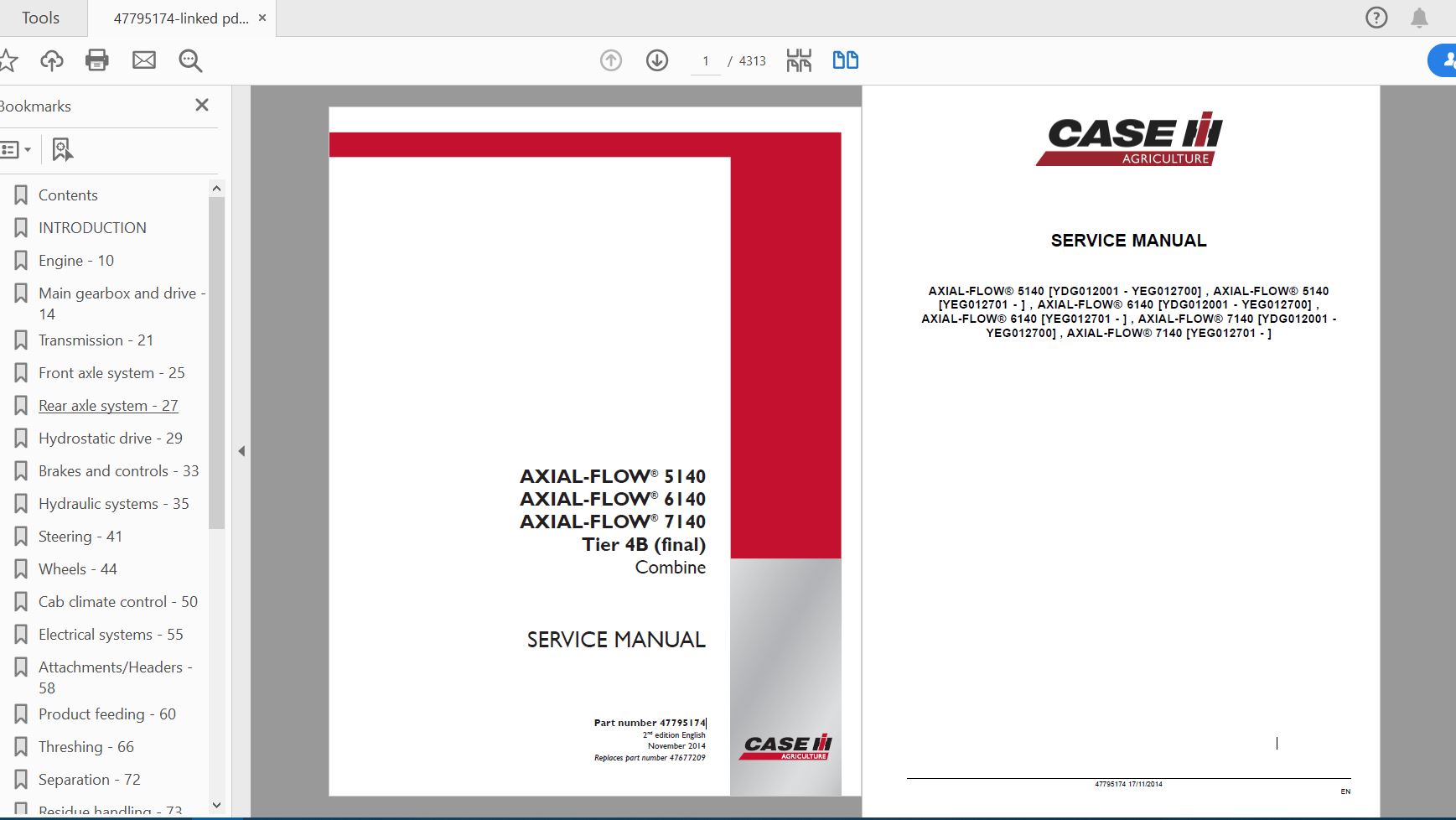The image size is (1456, 820).
Task: Print the document using printer icon
Action: click(97, 60)
